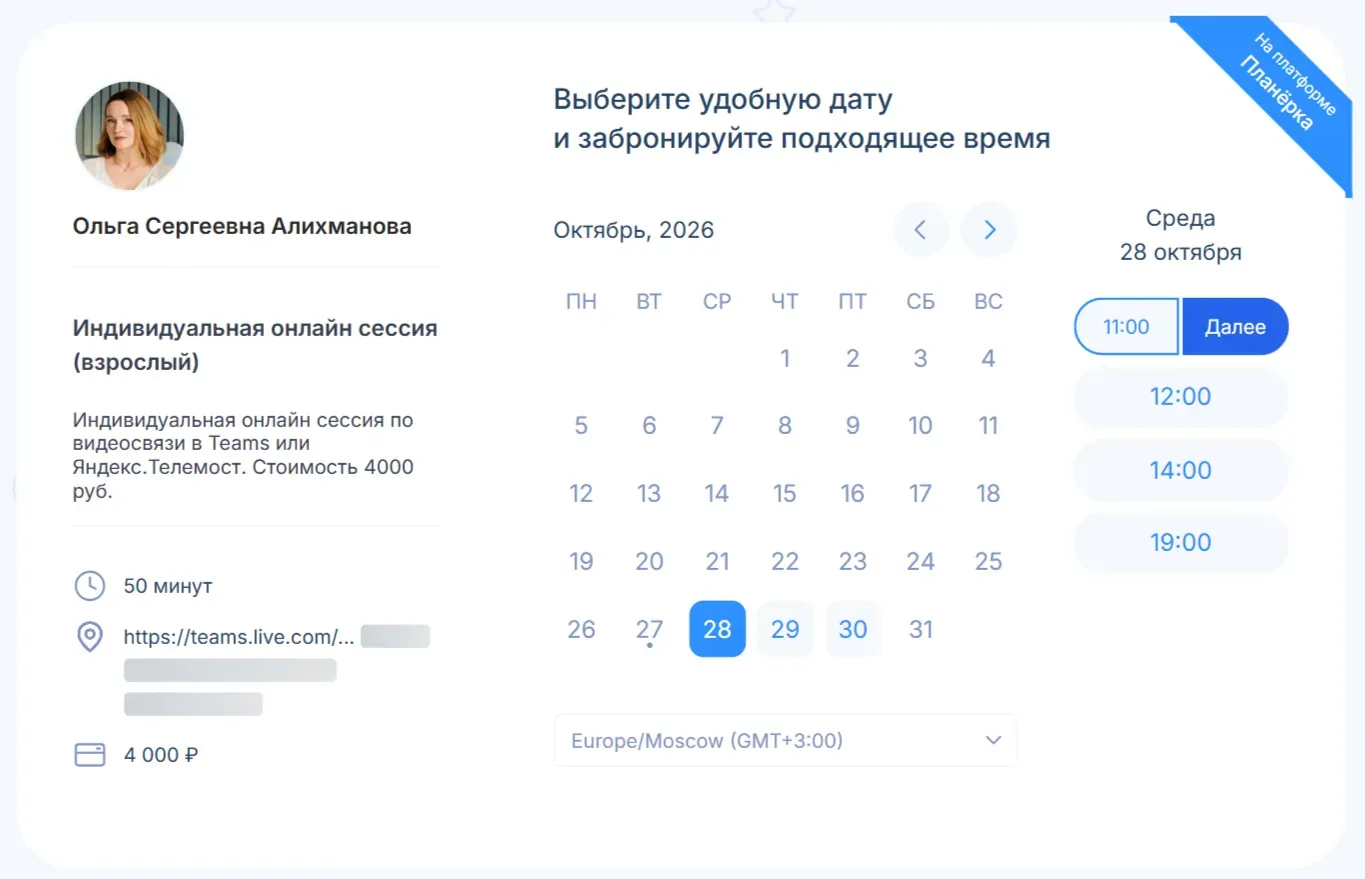1365x879 pixels.
Task: Click October 31 in the calendar
Action: point(921,629)
